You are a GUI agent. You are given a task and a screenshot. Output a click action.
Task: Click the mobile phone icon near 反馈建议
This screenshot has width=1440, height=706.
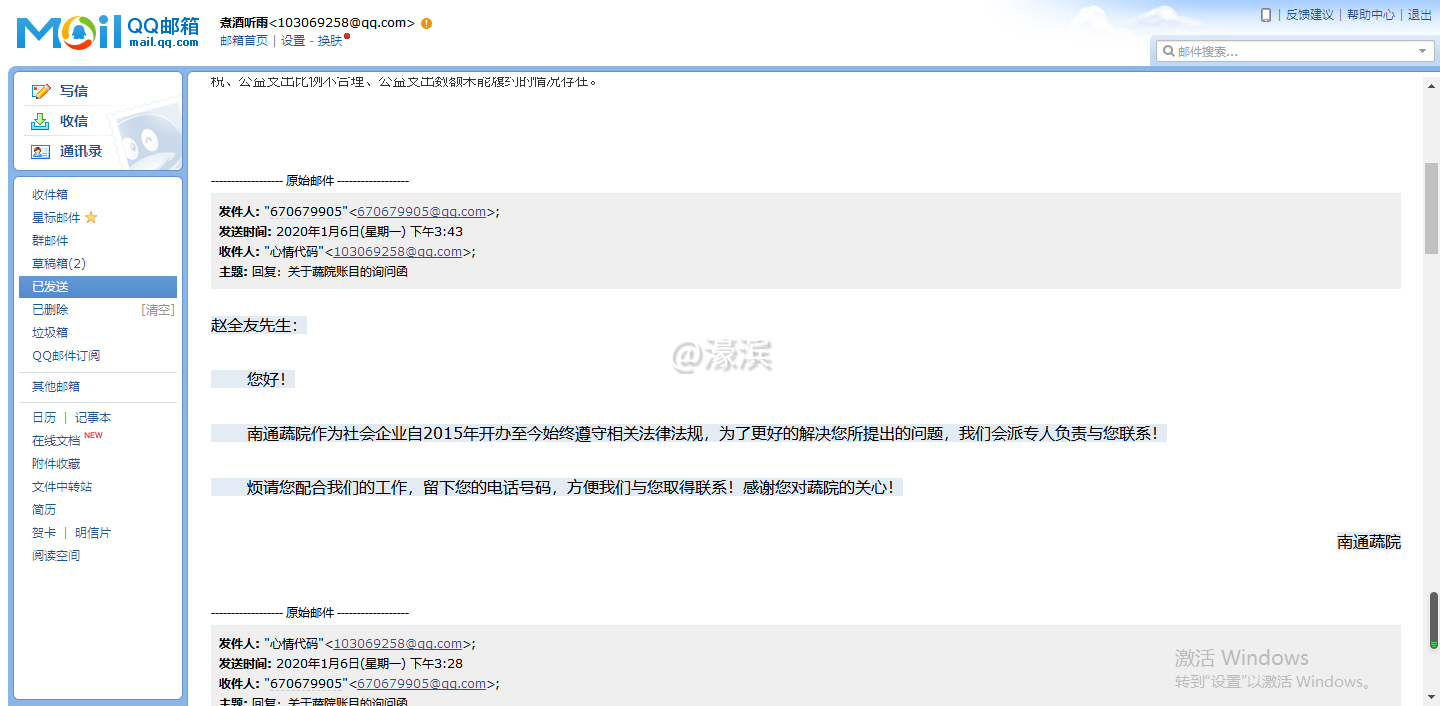[x=1266, y=14]
